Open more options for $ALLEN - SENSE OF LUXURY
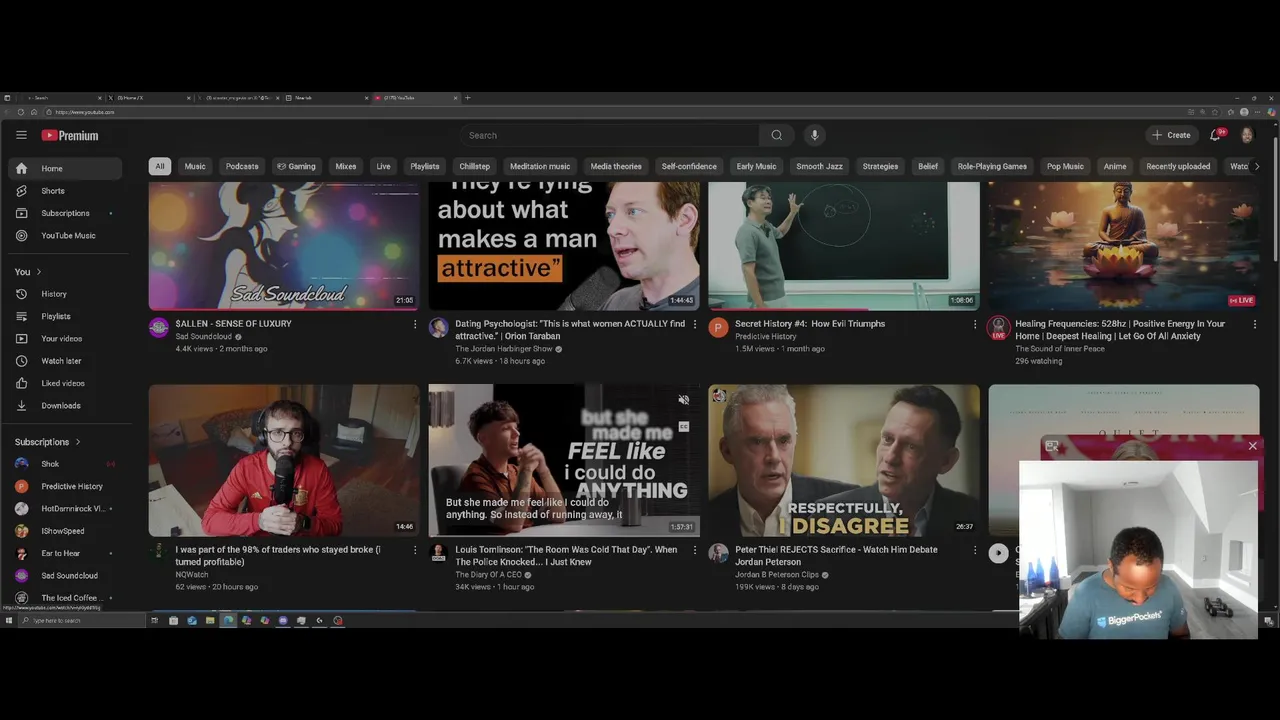 pyautogui.click(x=415, y=324)
